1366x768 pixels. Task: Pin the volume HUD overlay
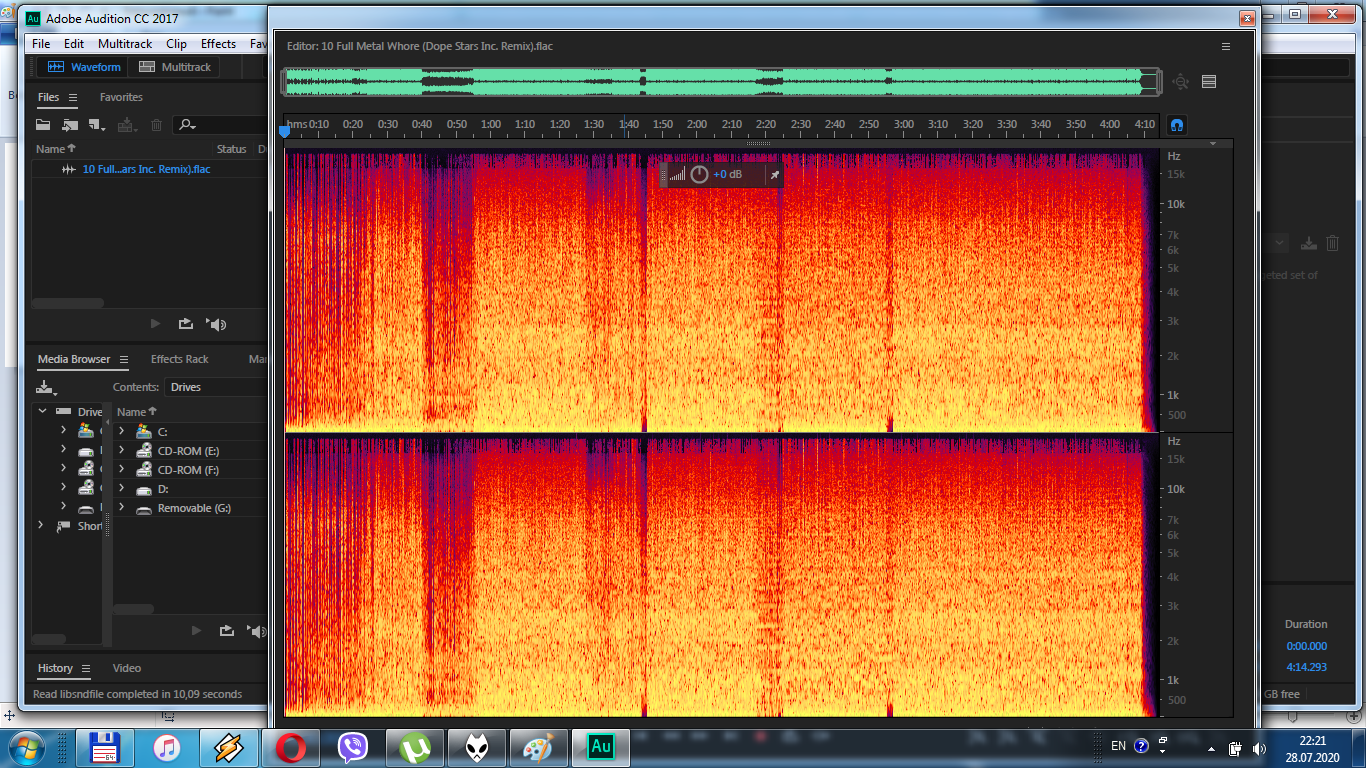coord(774,174)
